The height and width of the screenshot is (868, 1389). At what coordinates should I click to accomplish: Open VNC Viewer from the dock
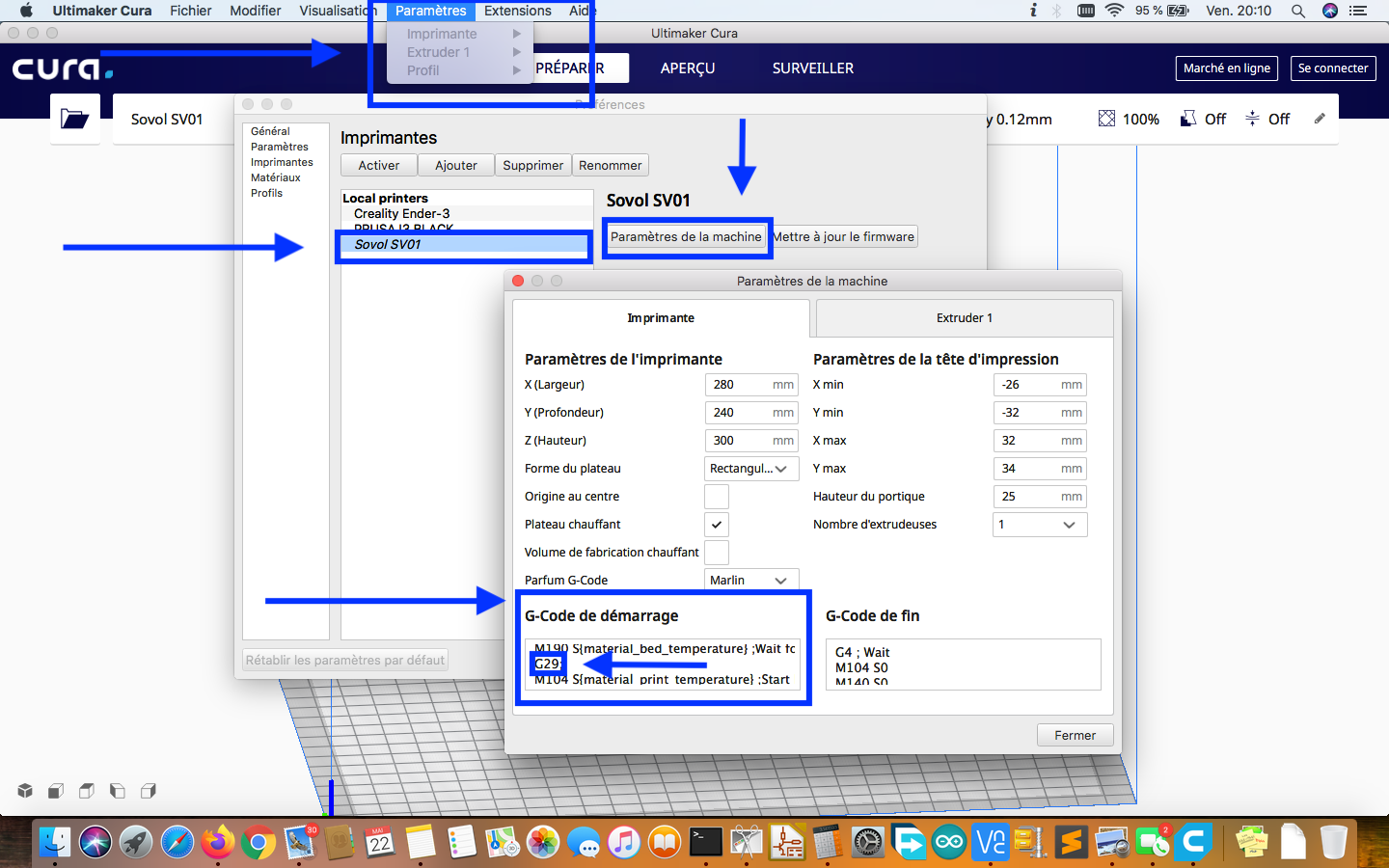[x=991, y=842]
